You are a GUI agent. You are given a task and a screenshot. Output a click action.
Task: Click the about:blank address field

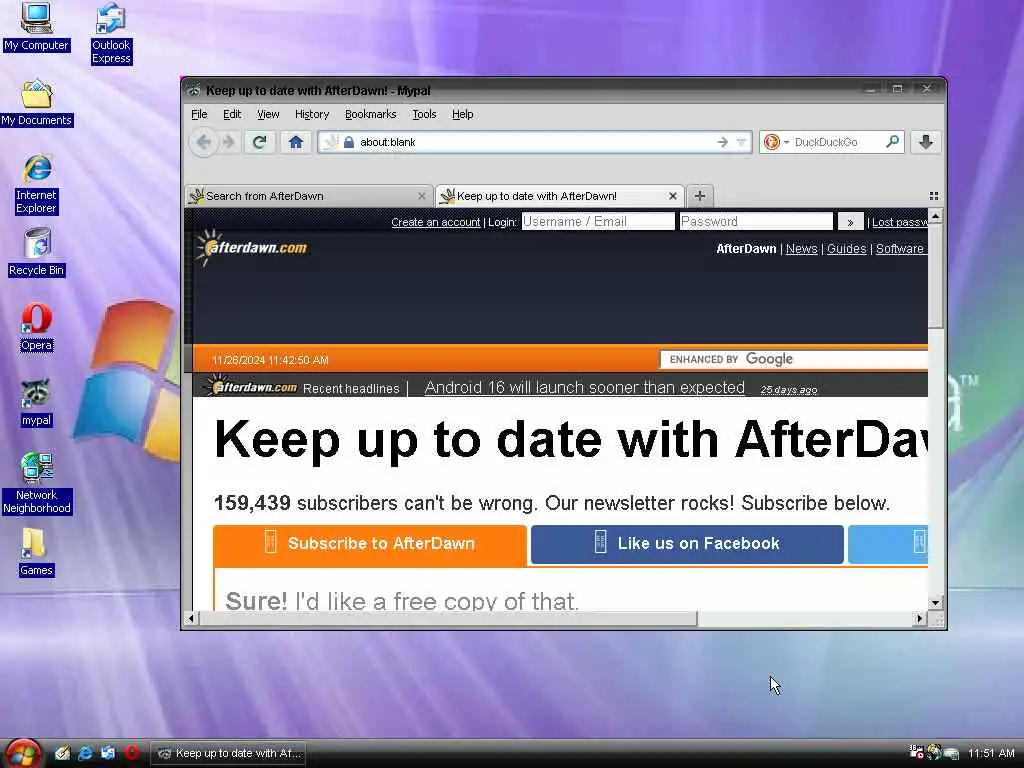click(536, 142)
